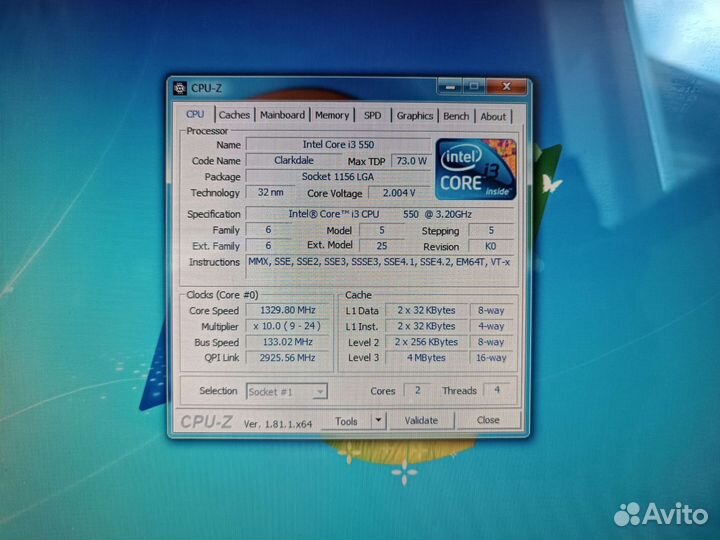Image resolution: width=720 pixels, height=540 pixels.
Task: Click the Level 3 associativity '16-way'
Action: click(491, 357)
